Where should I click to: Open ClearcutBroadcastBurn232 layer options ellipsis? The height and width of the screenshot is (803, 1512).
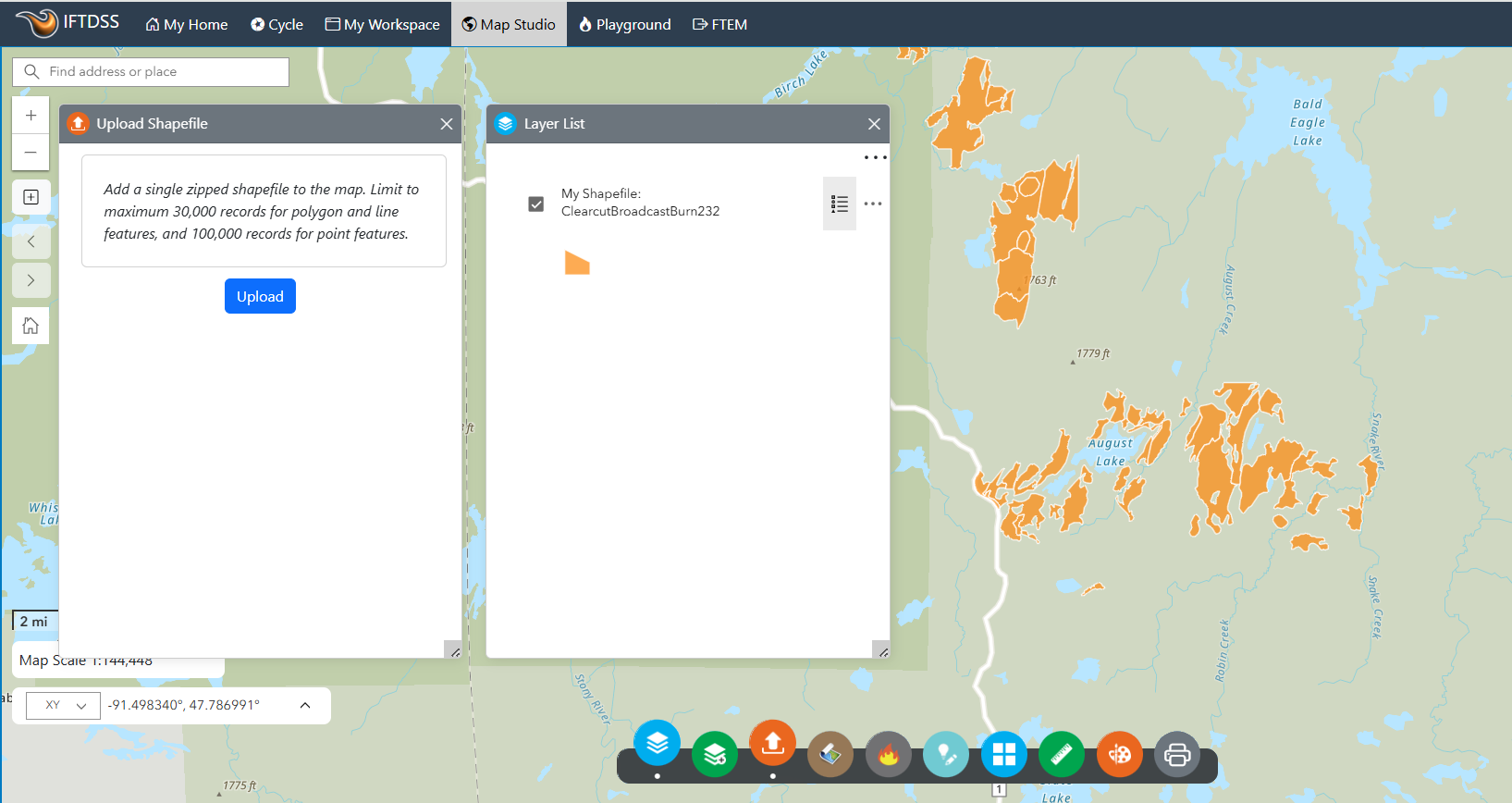pos(873,204)
